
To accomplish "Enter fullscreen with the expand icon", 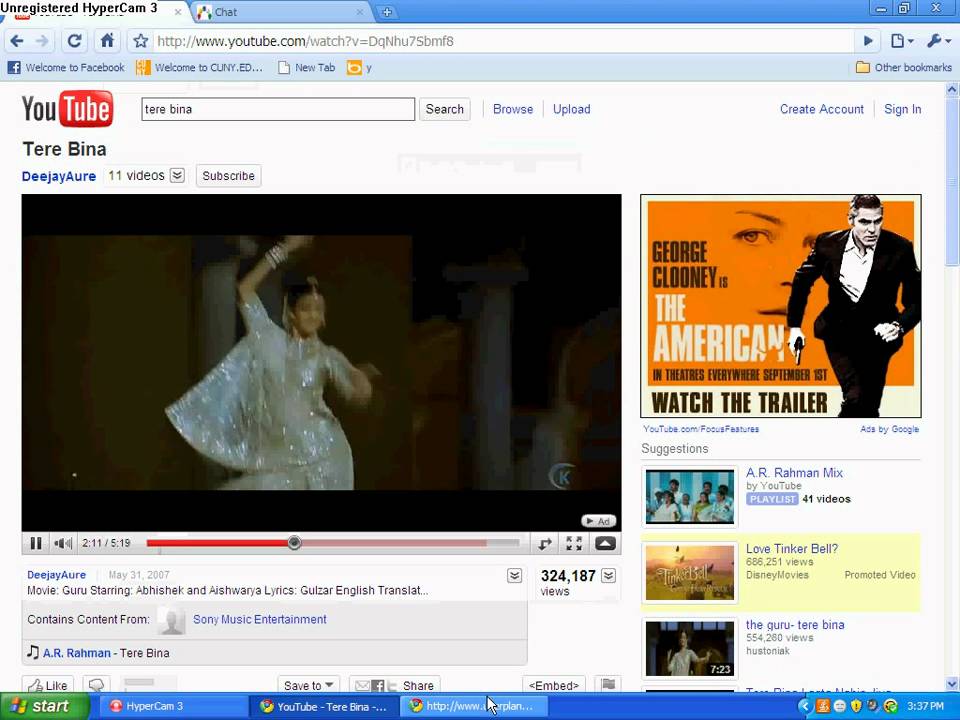I will (x=574, y=544).
